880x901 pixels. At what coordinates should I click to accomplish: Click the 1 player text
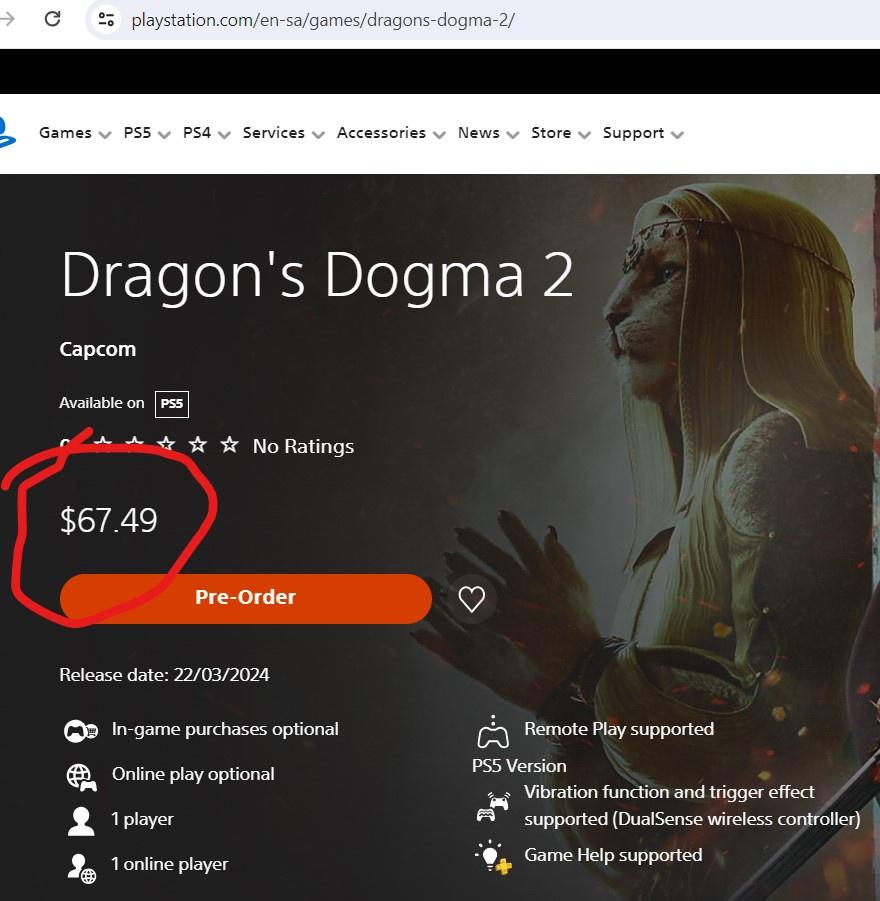pos(142,819)
